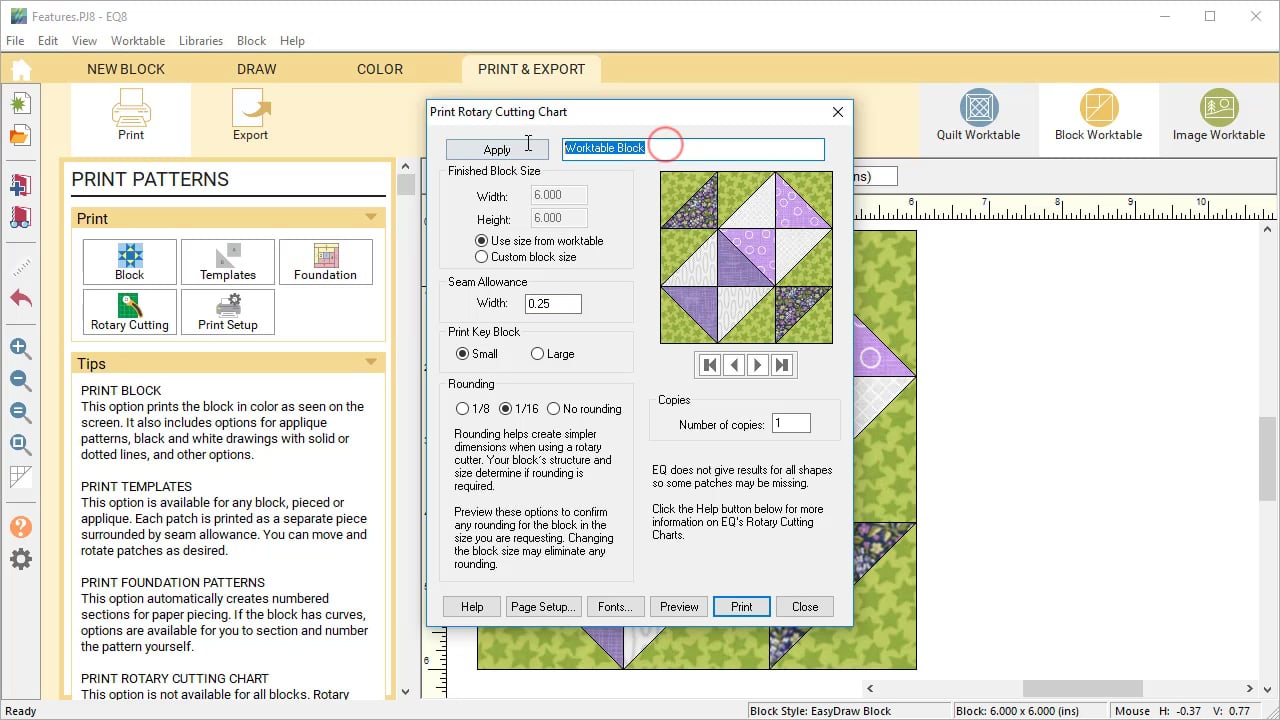Select Use size from worktable
Screen dimensions: 1280x720
tap(539, 241)
